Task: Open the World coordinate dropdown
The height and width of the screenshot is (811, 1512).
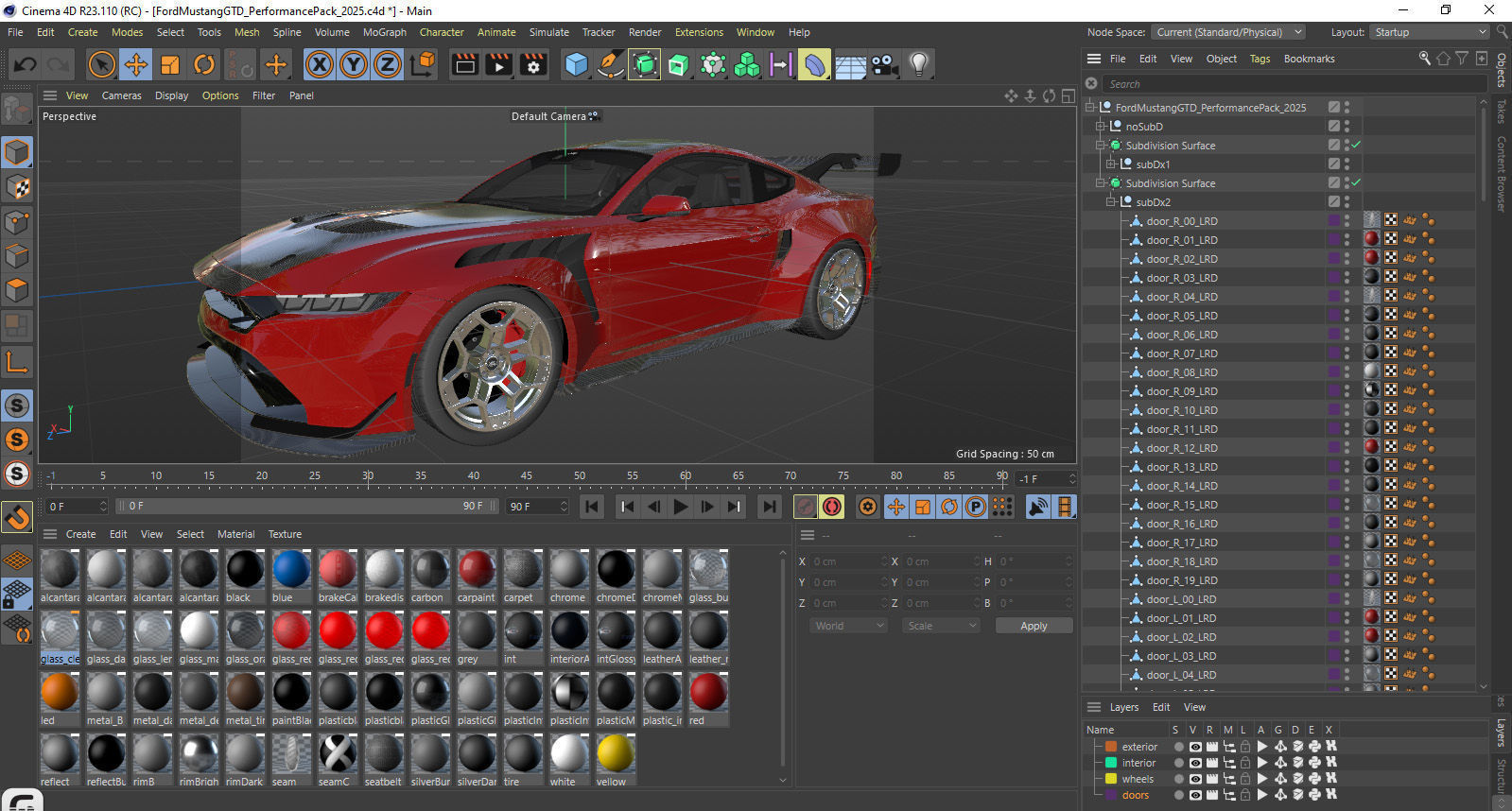Action: coord(849,626)
